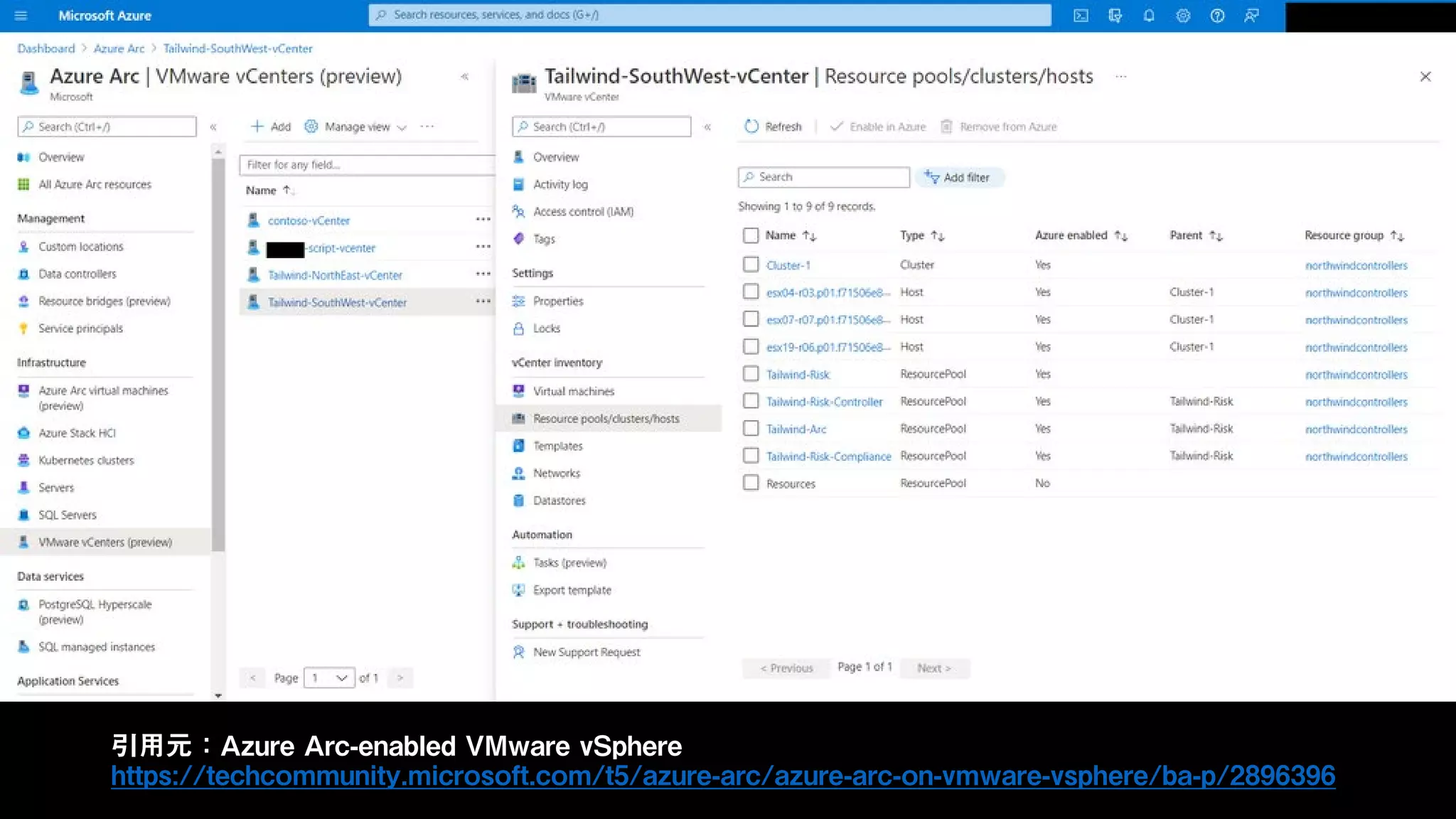Sort table by Resource group column
Image resolution: width=1456 pixels, height=819 pixels.
click(x=1354, y=235)
